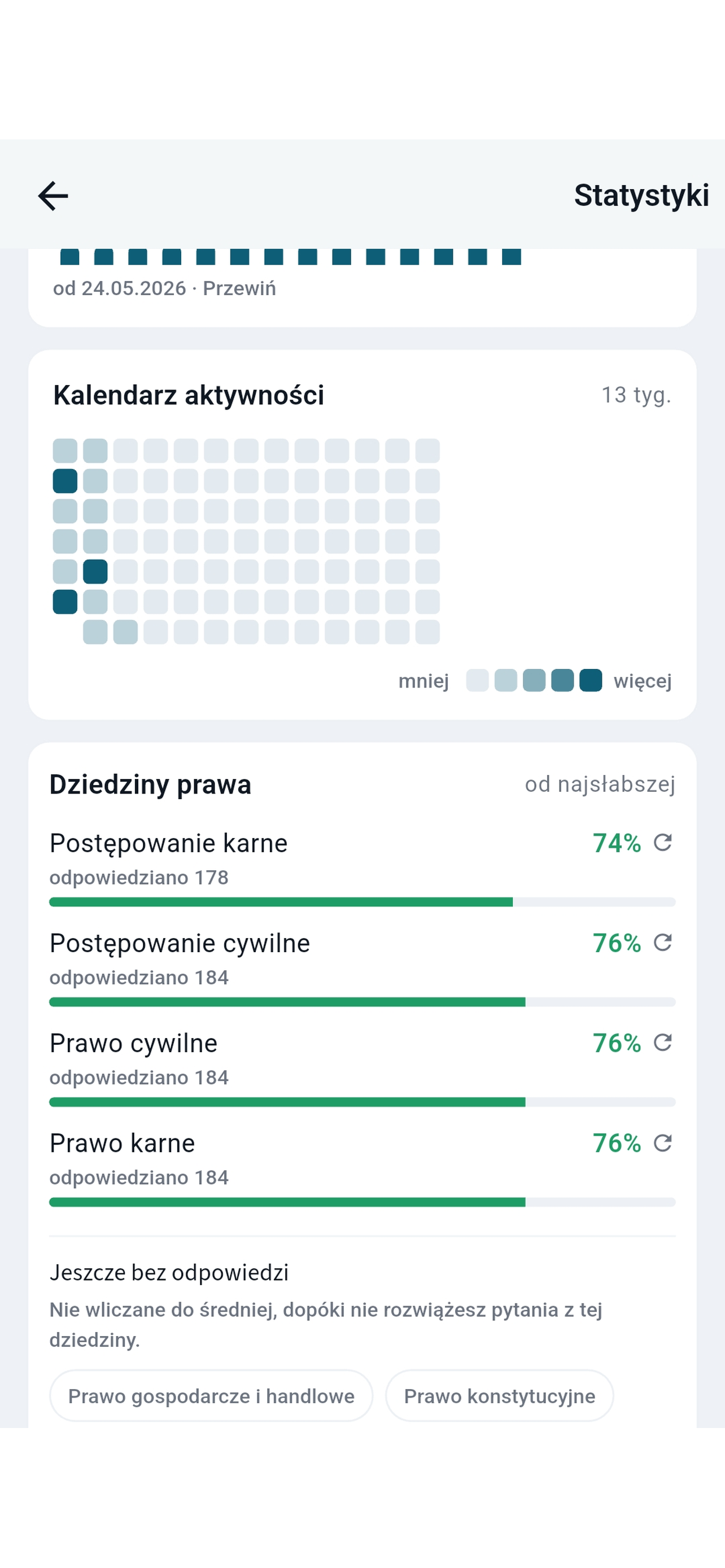Tap refresh icon next to Postępowanie karne
This screenshot has height=1568, width=725.
pyautogui.click(x=662, y=843)
